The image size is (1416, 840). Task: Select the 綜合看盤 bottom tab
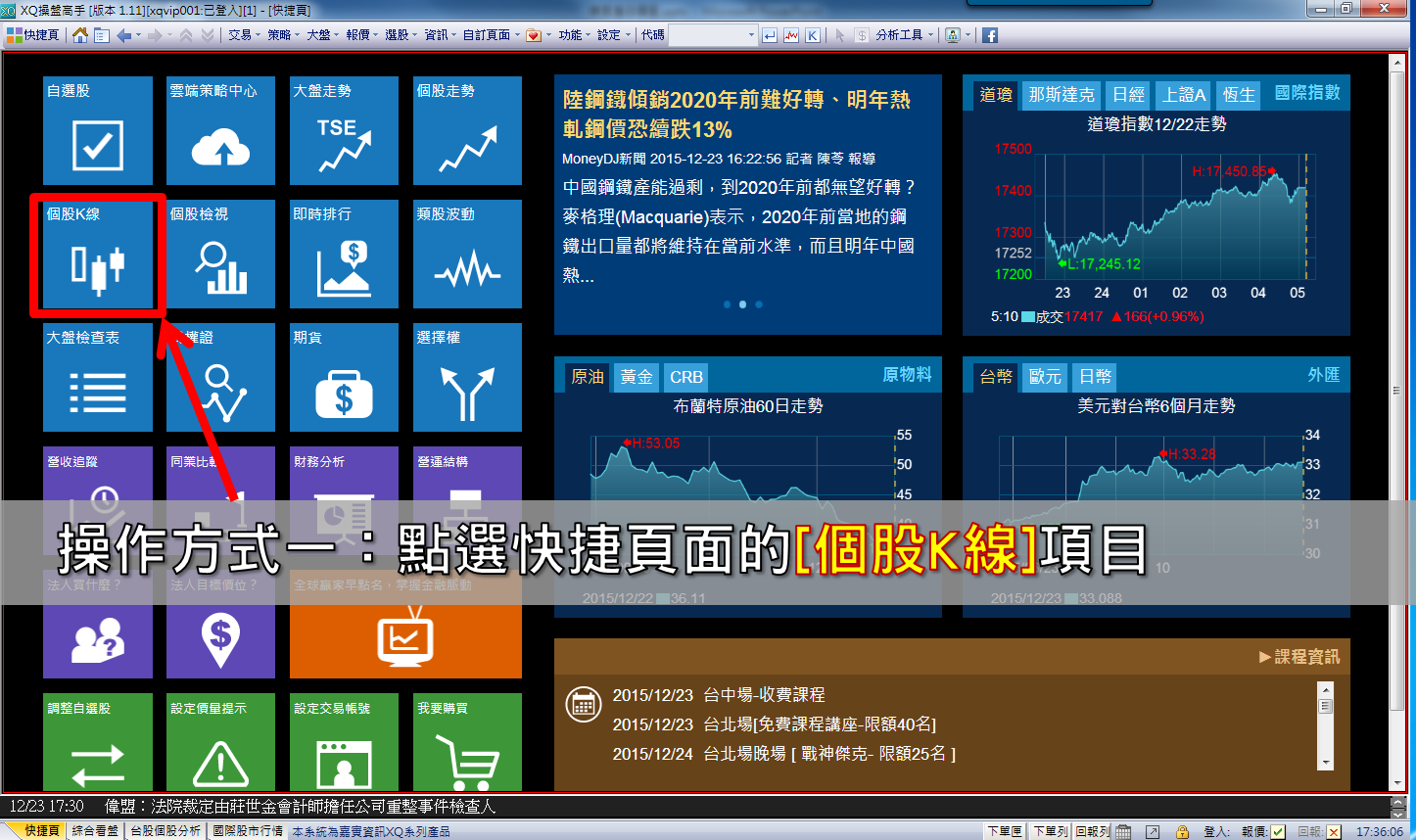click(95, 831)
